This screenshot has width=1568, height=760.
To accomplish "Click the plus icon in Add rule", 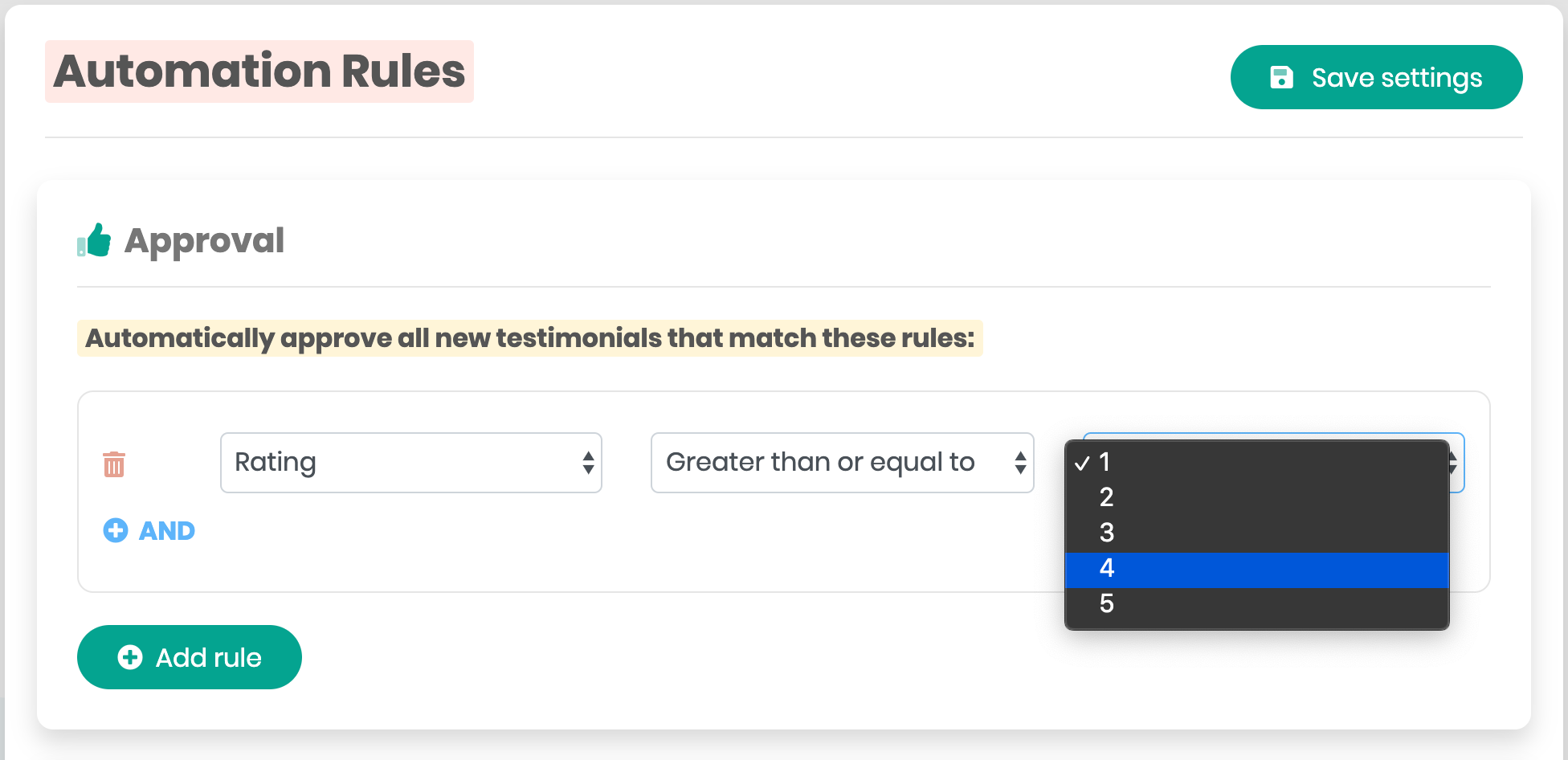I will coord(130,657).
